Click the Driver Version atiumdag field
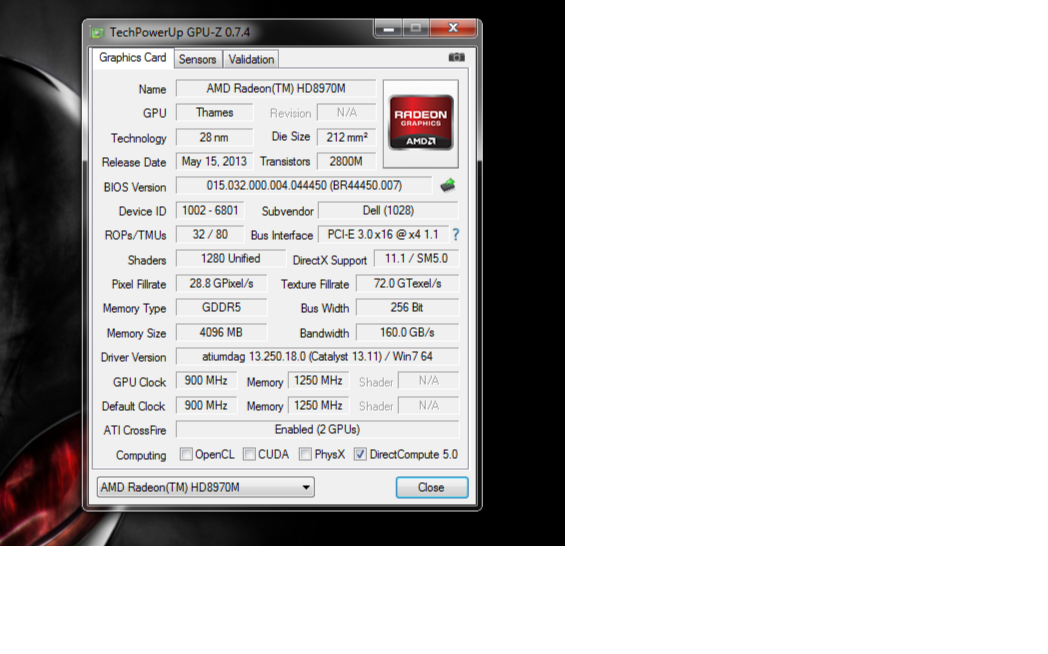 click(317, 357)
